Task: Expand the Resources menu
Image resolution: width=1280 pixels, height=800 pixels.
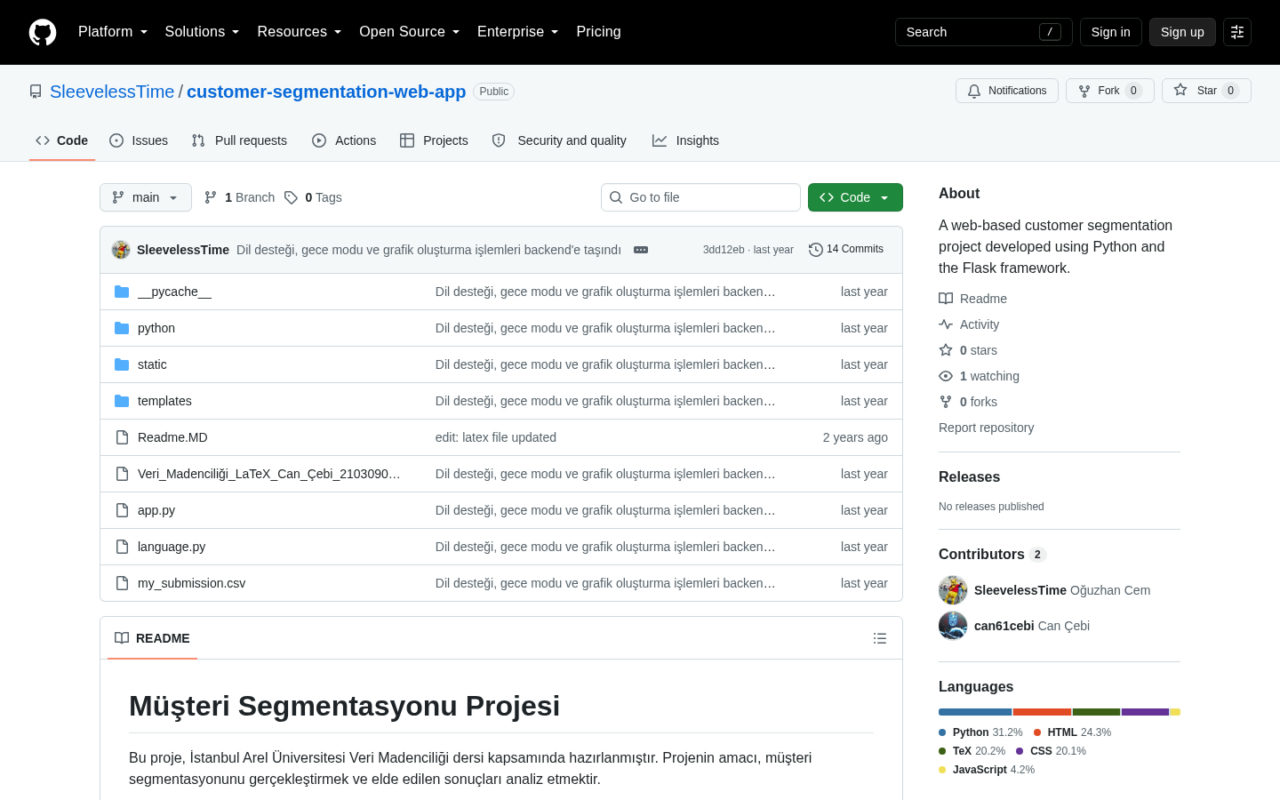Action: coord(299,32)
